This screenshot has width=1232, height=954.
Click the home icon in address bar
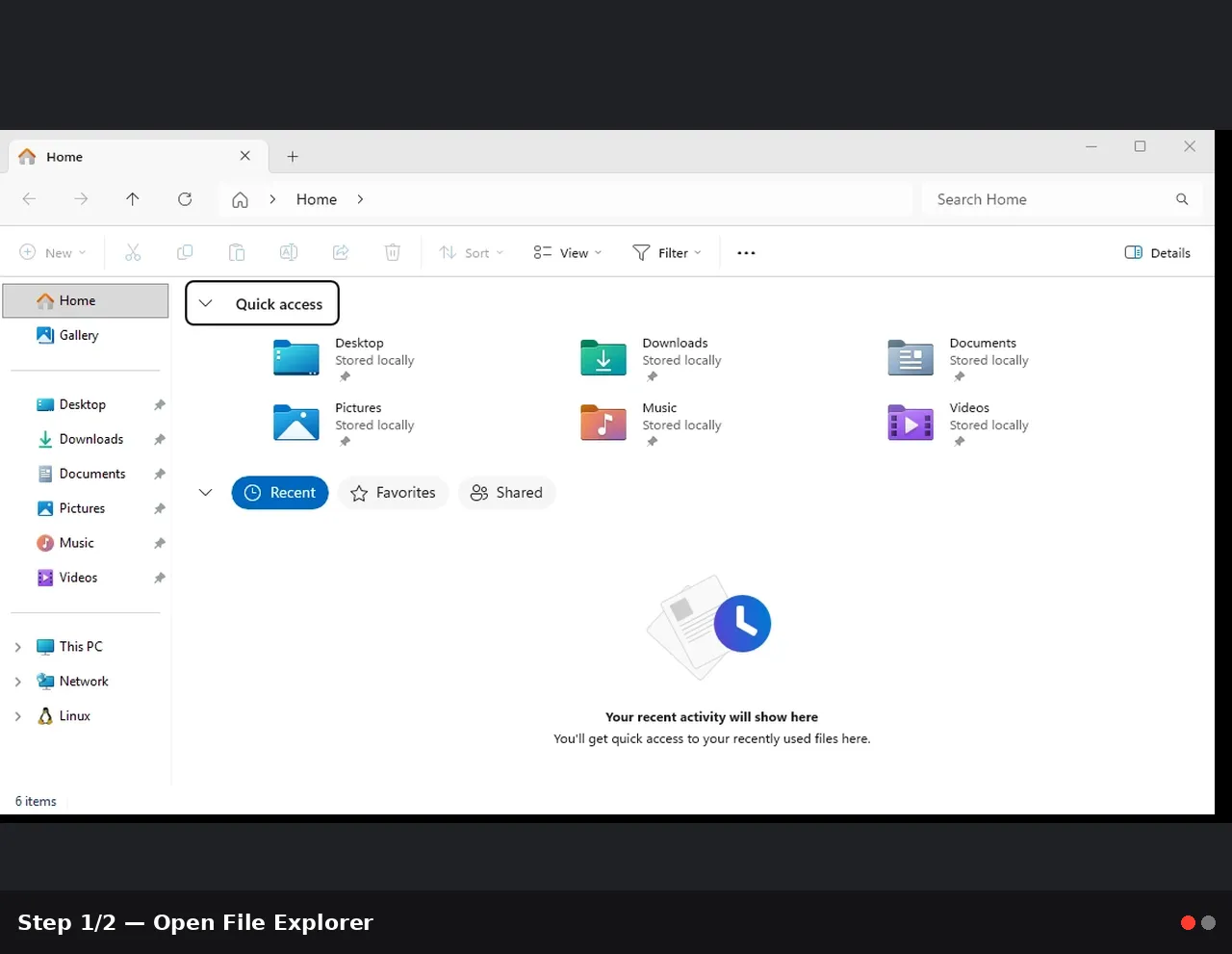[240, 199]
